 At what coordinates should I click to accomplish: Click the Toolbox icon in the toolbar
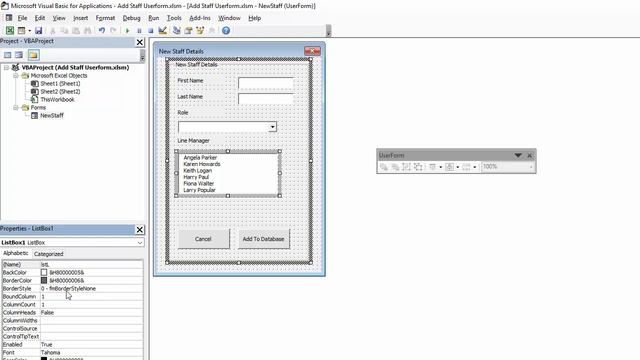211,31
